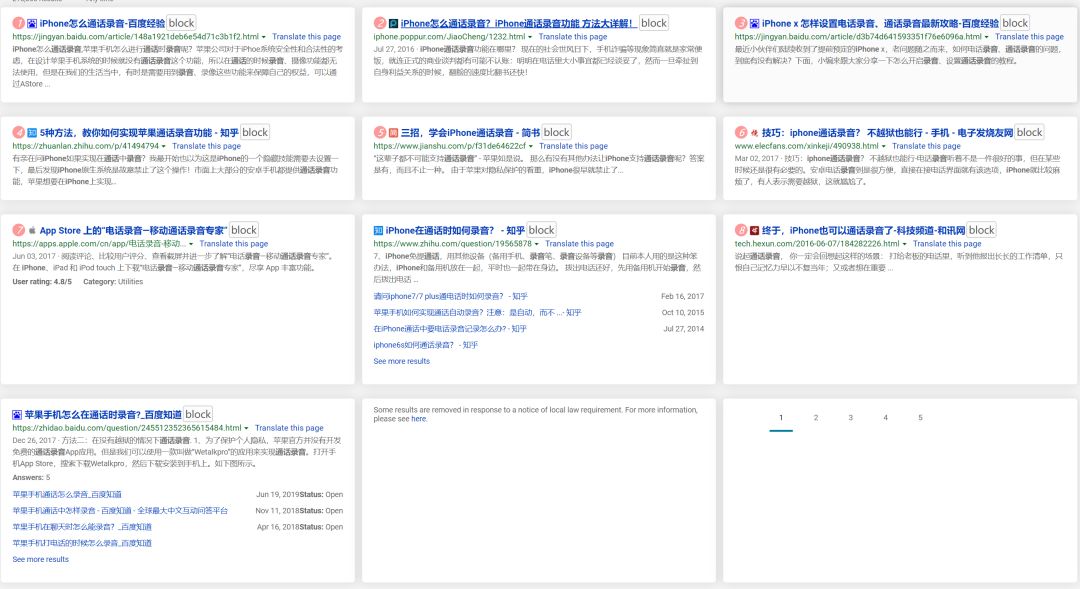
Task: Block the jingyan.baidu.com/article/148a result
Action: [181, 23]
